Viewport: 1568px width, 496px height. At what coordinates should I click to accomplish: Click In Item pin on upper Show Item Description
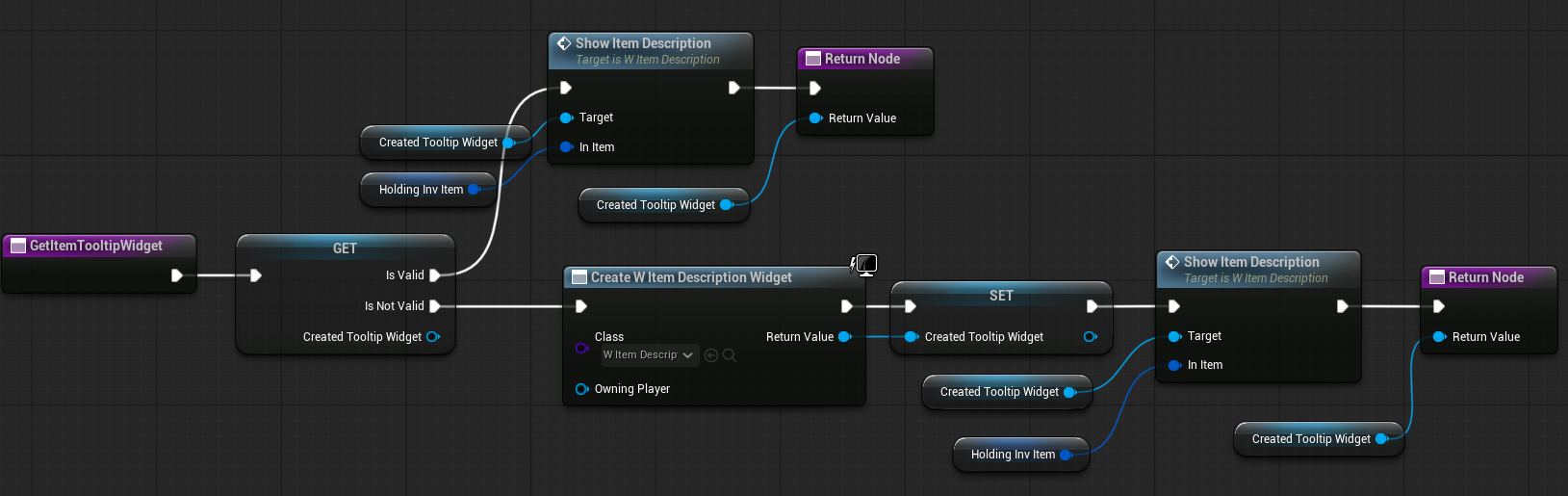coord(566,147)
